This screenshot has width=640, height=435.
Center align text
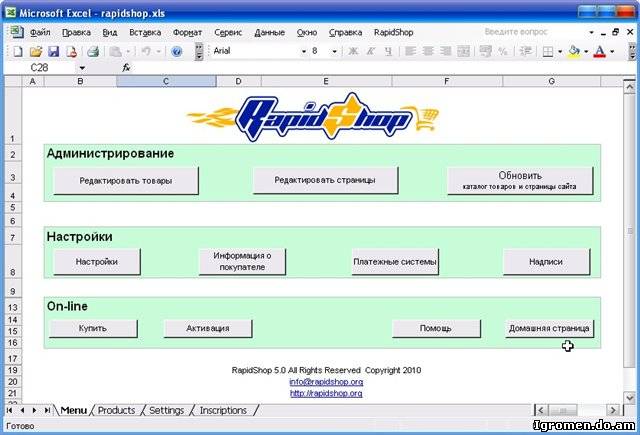(x=428, y=51)
